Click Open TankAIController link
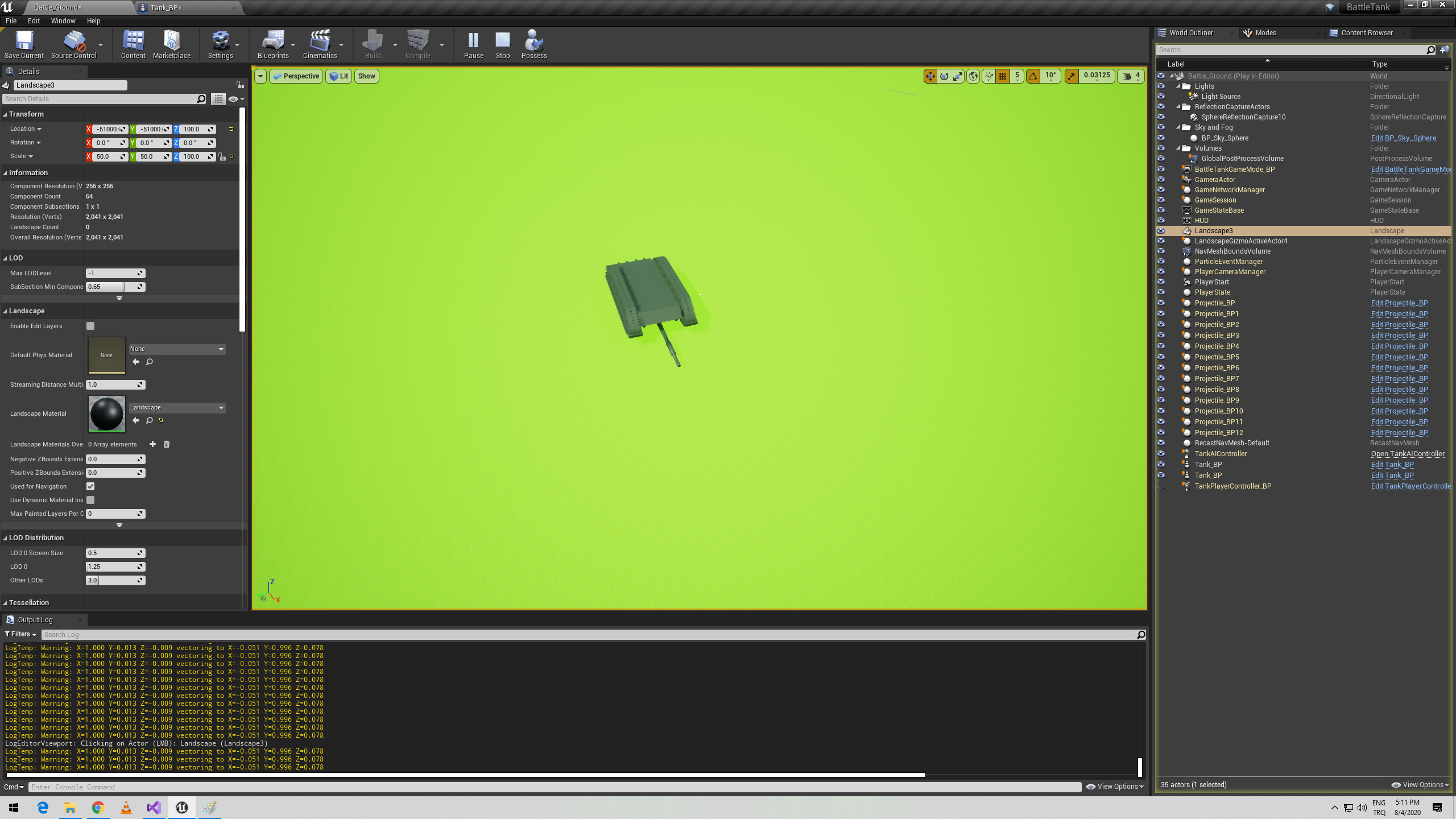 (1407, 454)
